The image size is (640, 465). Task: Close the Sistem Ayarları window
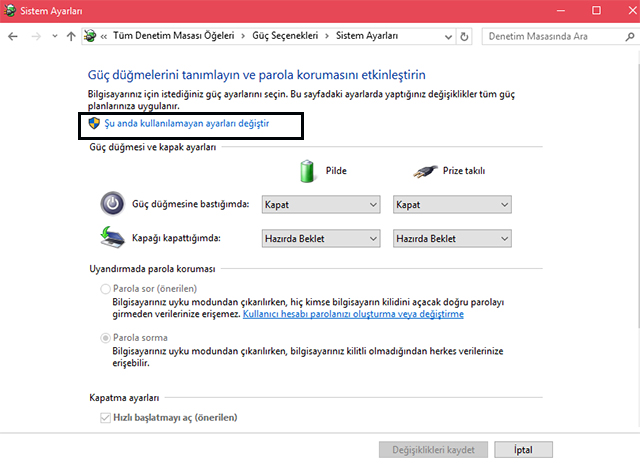click(x=632, y=11)
